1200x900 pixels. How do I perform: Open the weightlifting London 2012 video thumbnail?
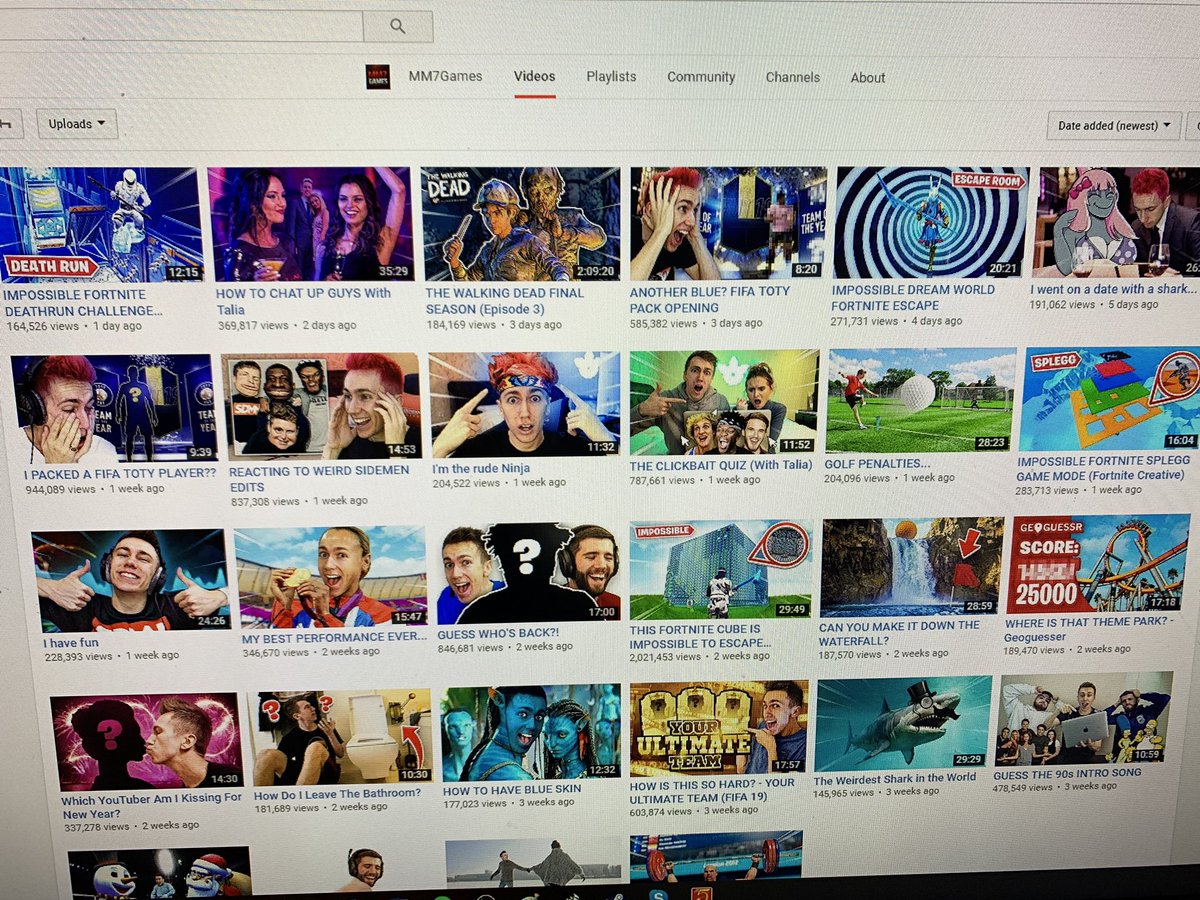(x=716, y=858)
